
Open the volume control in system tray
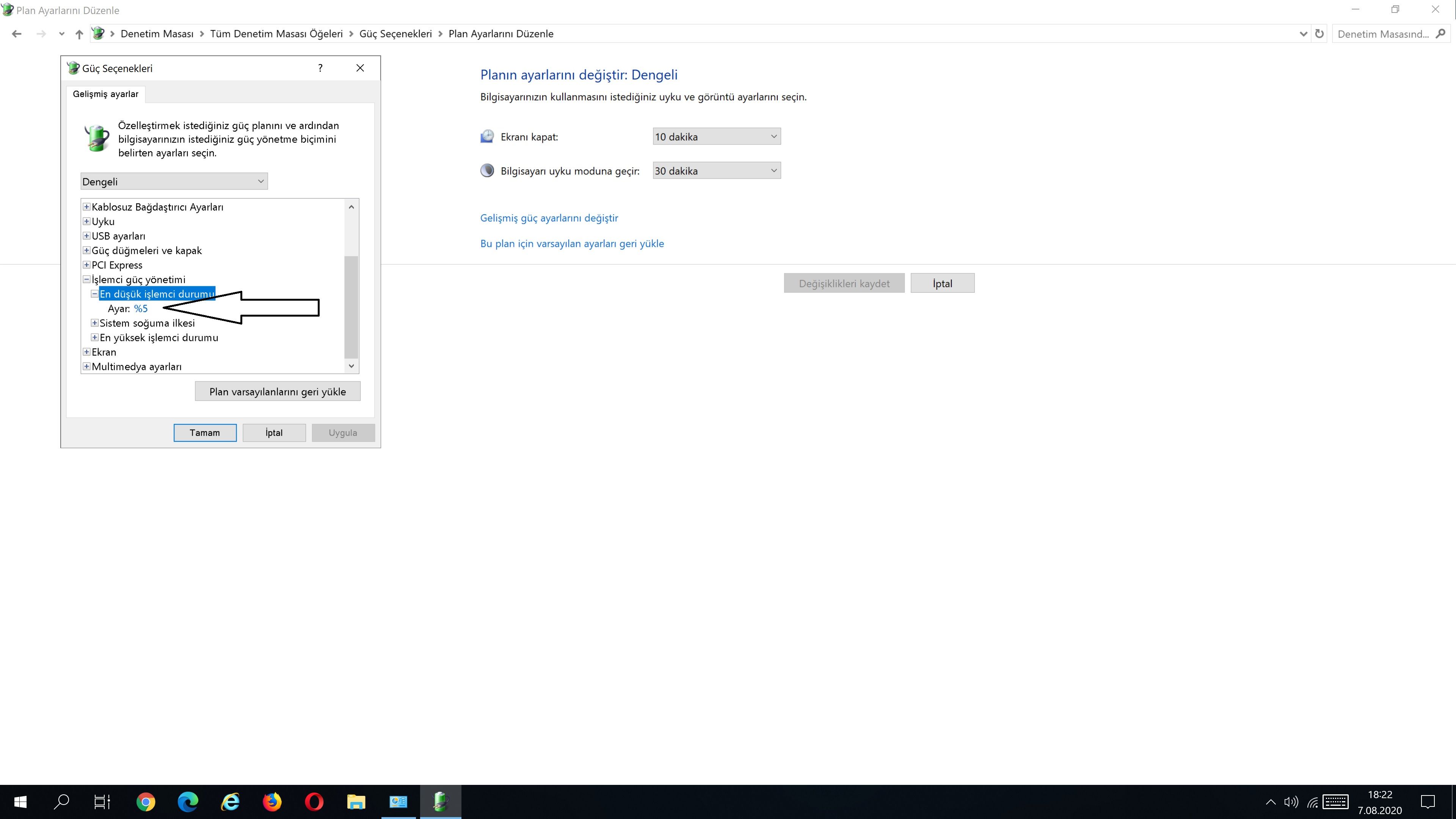point(1291,802)
